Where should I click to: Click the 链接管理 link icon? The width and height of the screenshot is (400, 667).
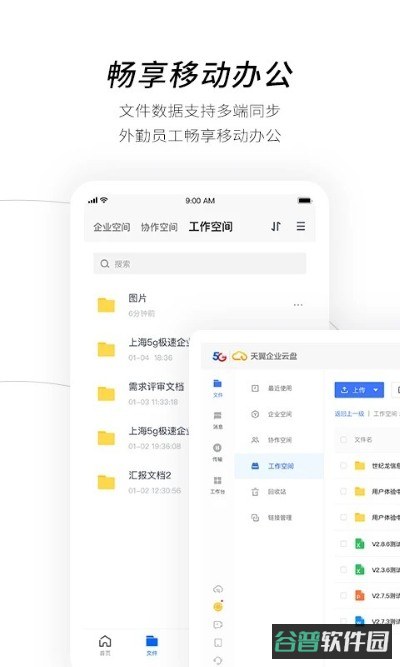click(x=255, y=518)
